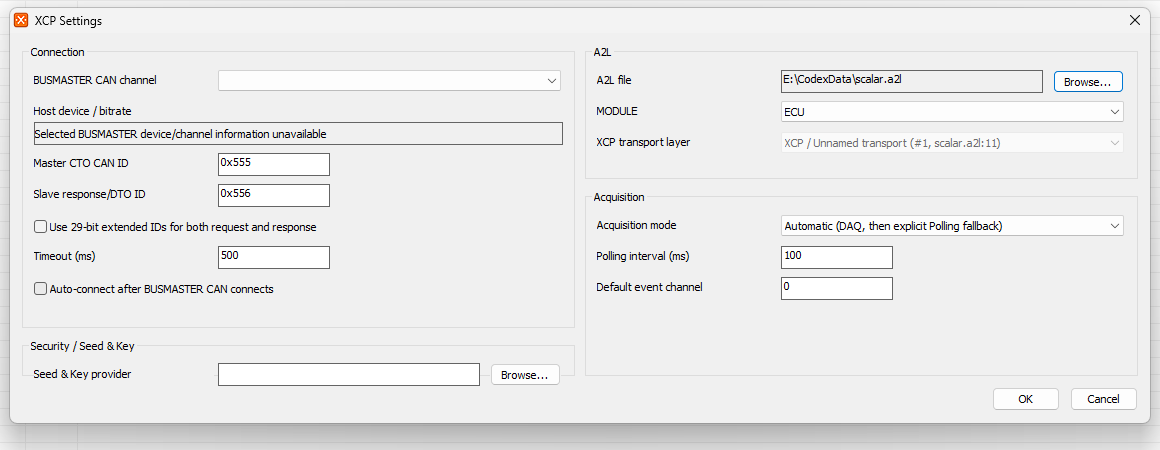
Task: Browse for an A2L file
Action: click(x=1088, y=81)
